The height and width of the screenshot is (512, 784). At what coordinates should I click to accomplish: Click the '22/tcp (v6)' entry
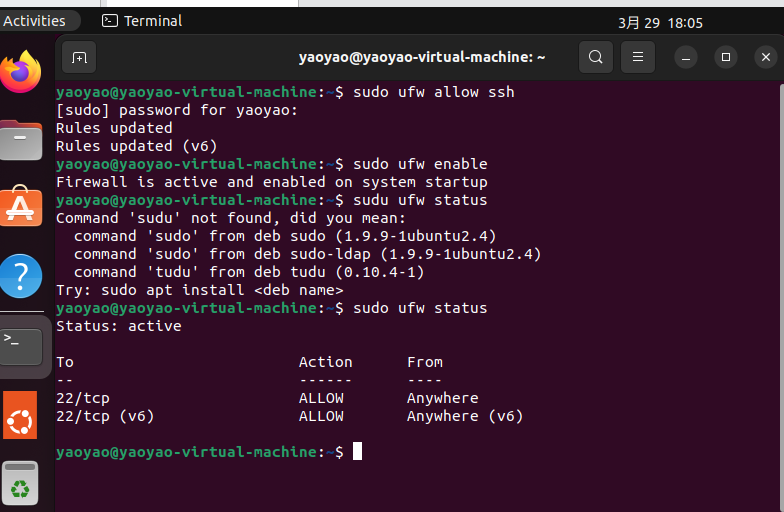[x=105, y=416]
